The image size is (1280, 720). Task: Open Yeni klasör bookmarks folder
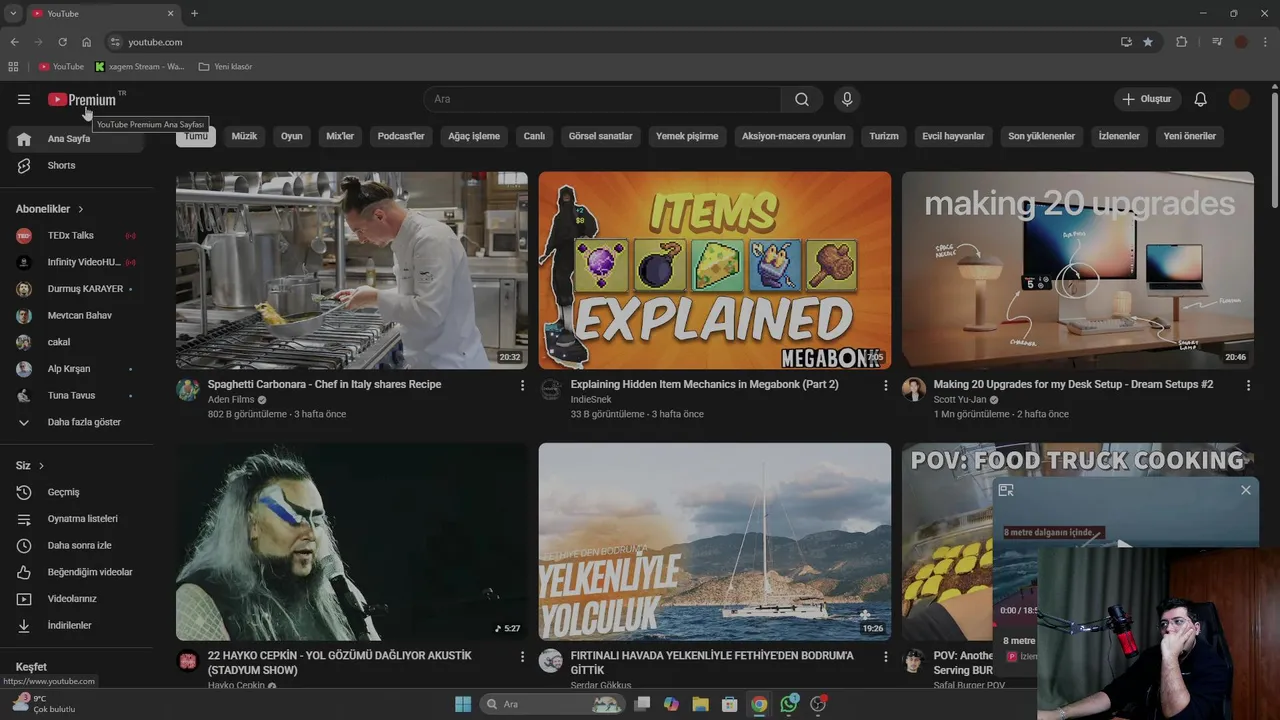[225, 67]
